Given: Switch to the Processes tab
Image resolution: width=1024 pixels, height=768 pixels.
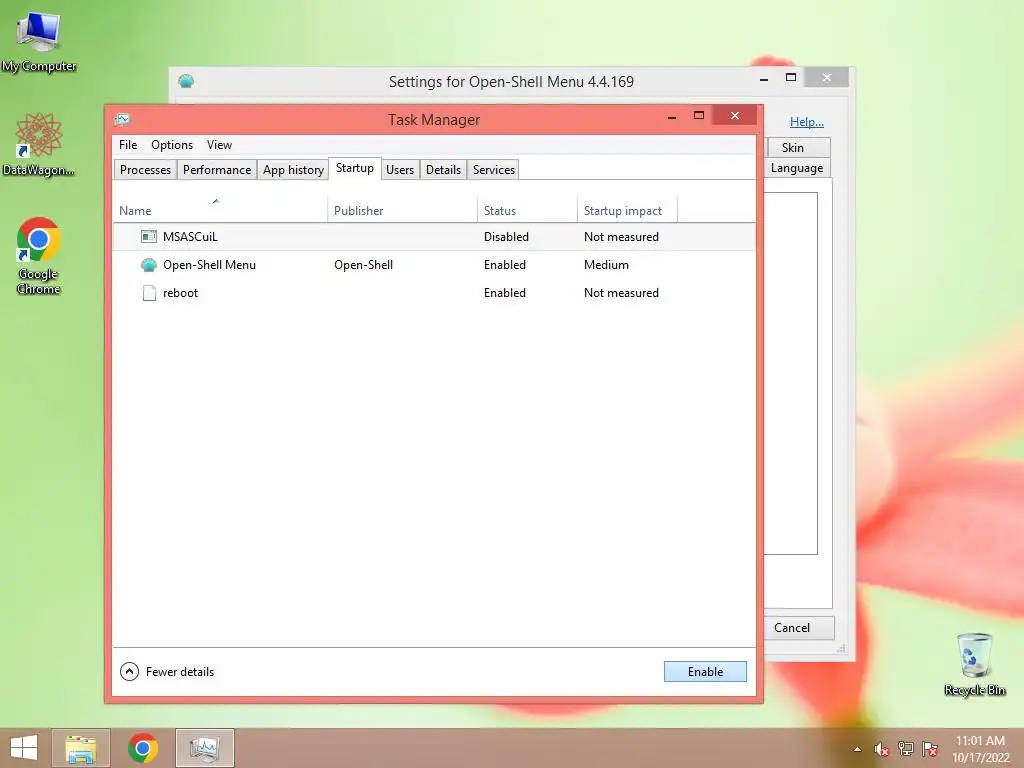Looking at the screenshot, I should coord(145,170).
